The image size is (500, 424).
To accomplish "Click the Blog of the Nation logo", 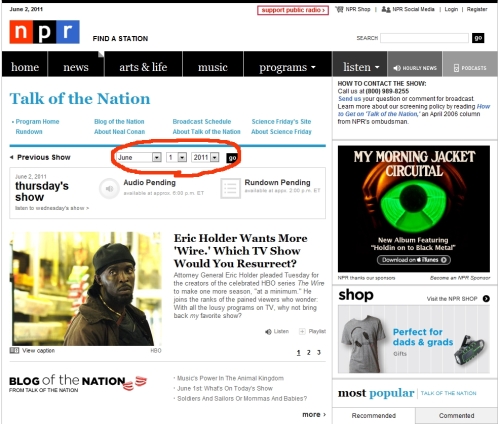I will [78, 383].
